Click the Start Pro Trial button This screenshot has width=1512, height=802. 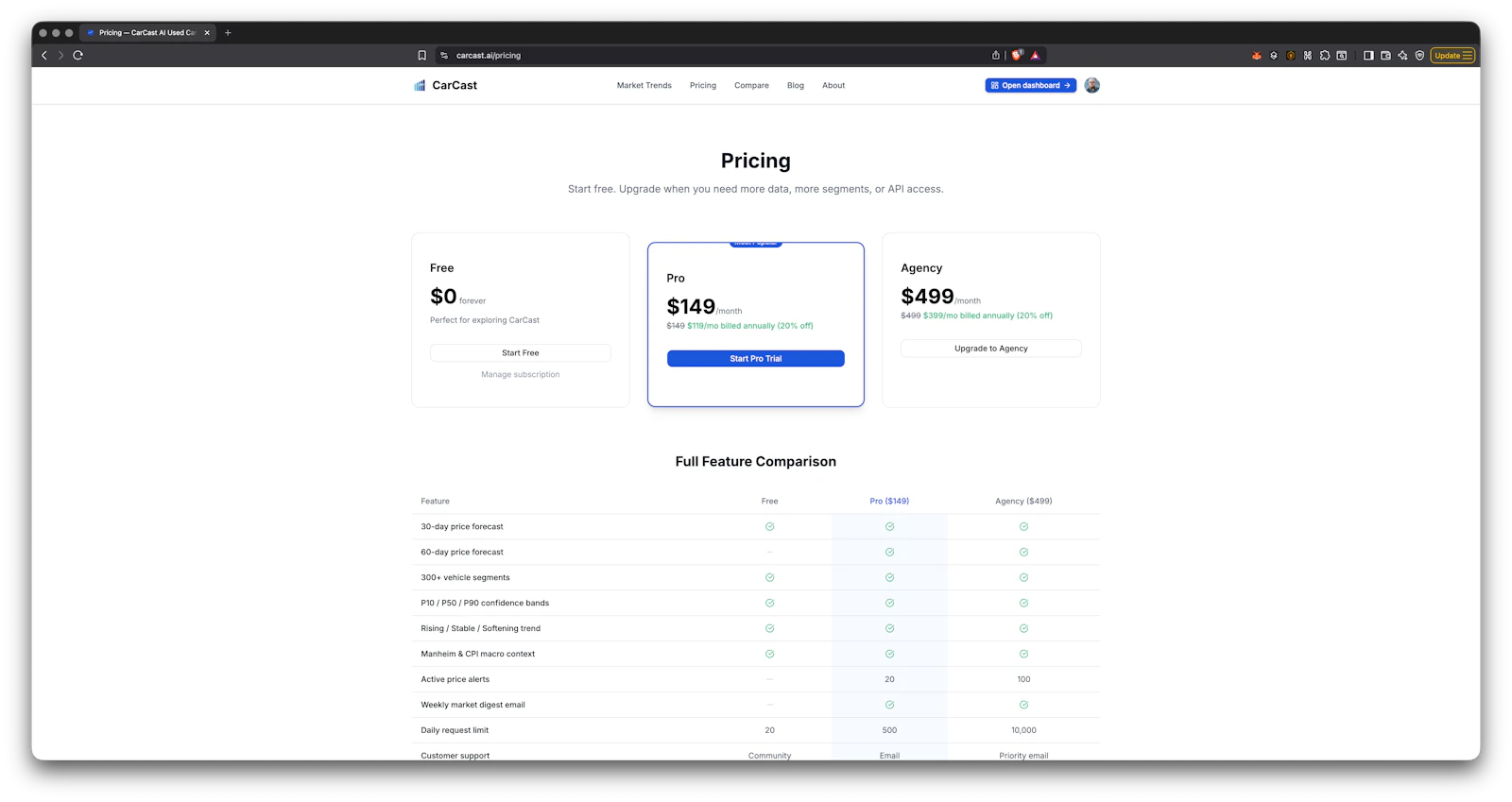756,358
